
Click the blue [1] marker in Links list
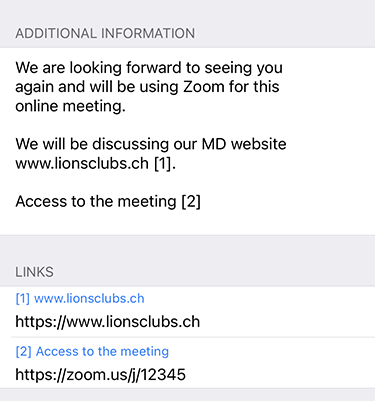[x=23, y=298]
